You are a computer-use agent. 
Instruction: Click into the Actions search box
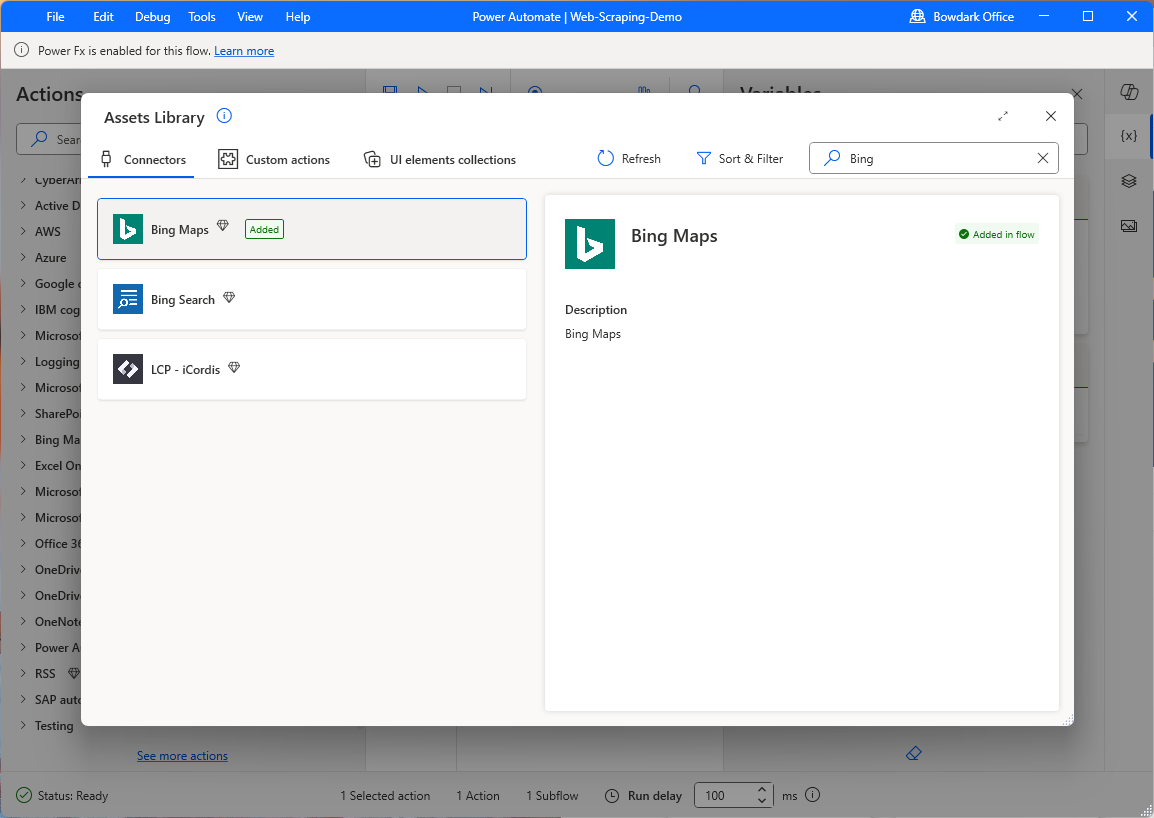tap(49, 139)
